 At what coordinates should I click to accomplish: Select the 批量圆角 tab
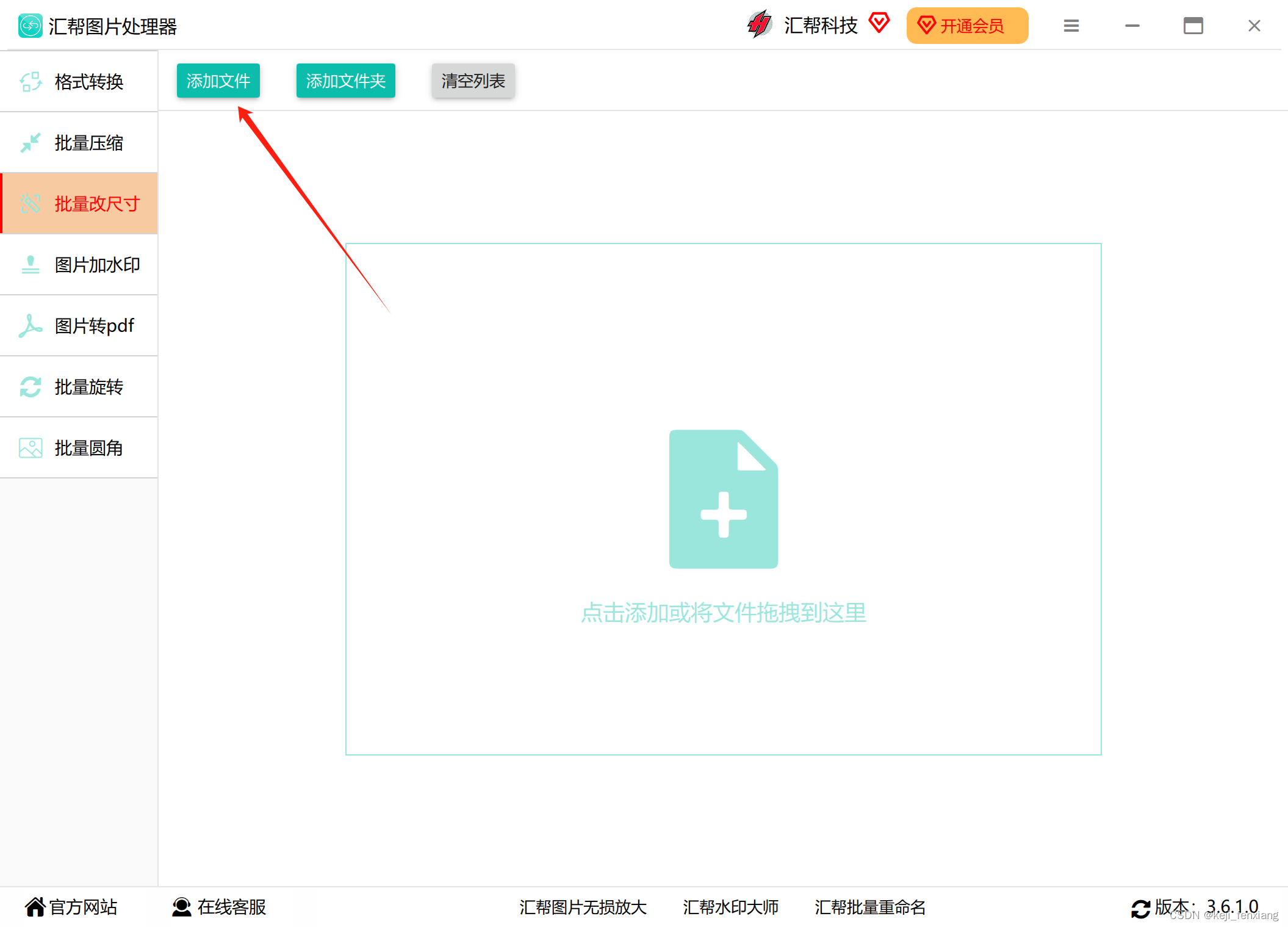(79, 448)
